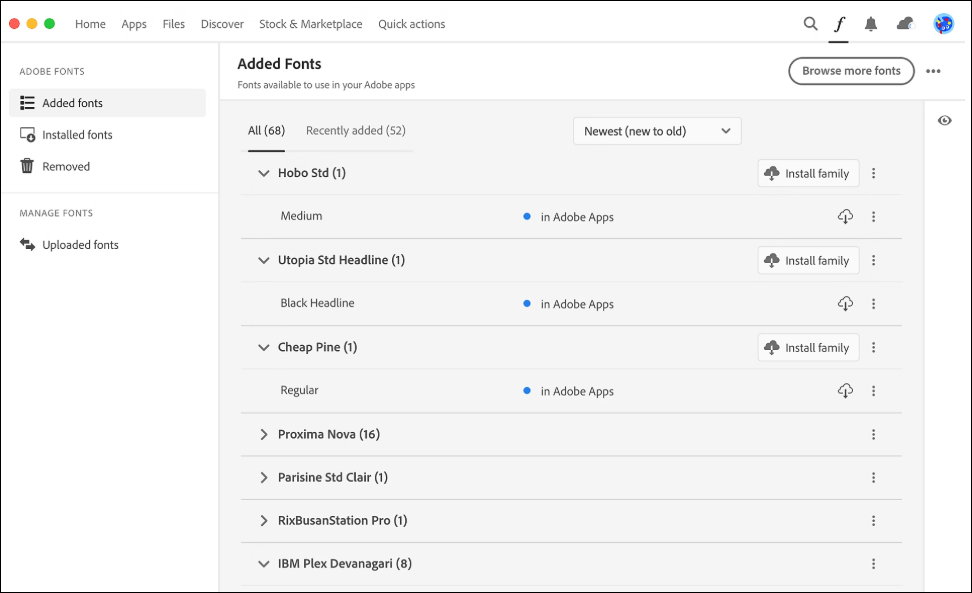Click the header three-dot more menu

[x=934, y=71]
